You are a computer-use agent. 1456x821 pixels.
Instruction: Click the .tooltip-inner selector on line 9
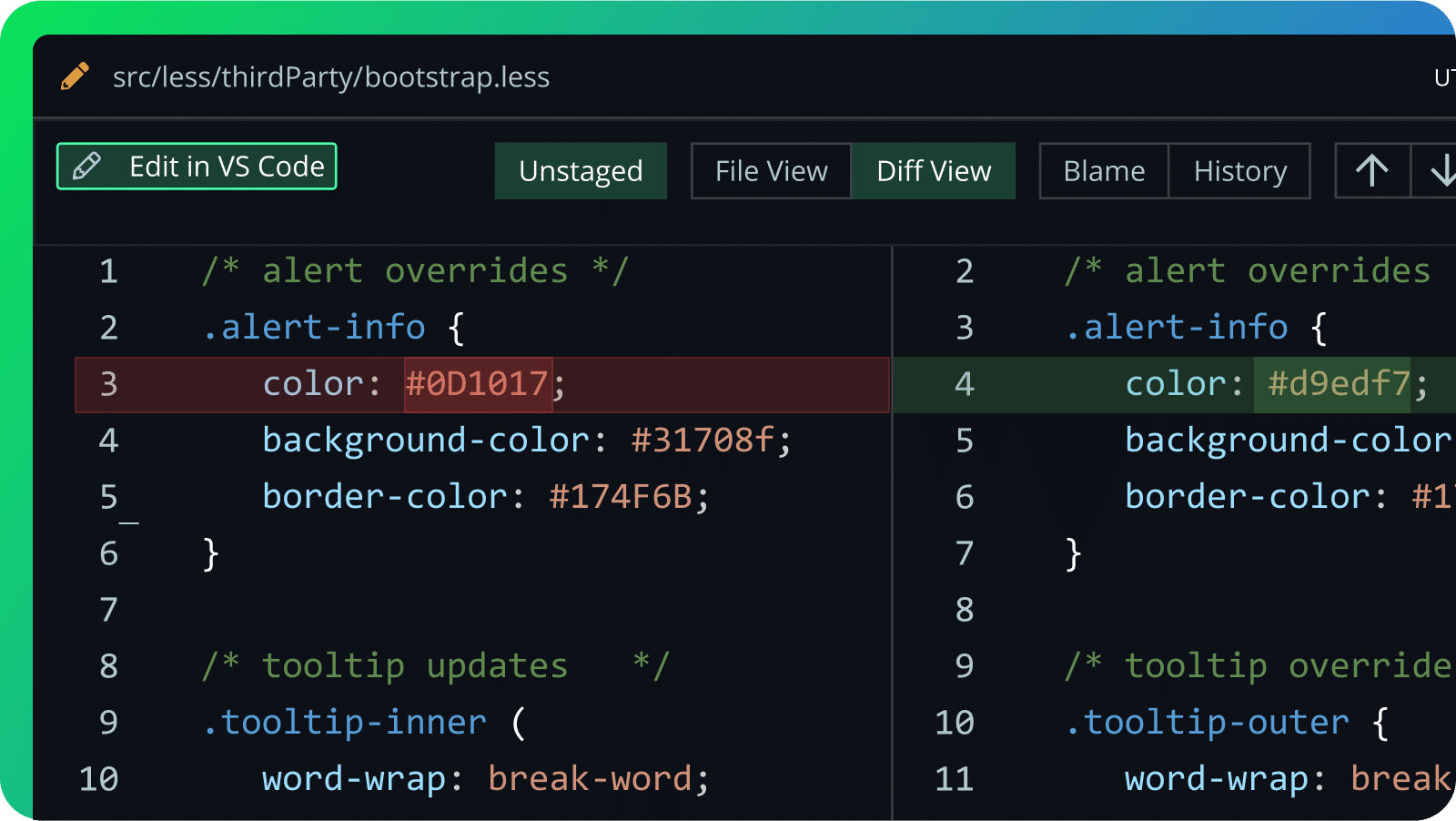click(x=345, y=721)
